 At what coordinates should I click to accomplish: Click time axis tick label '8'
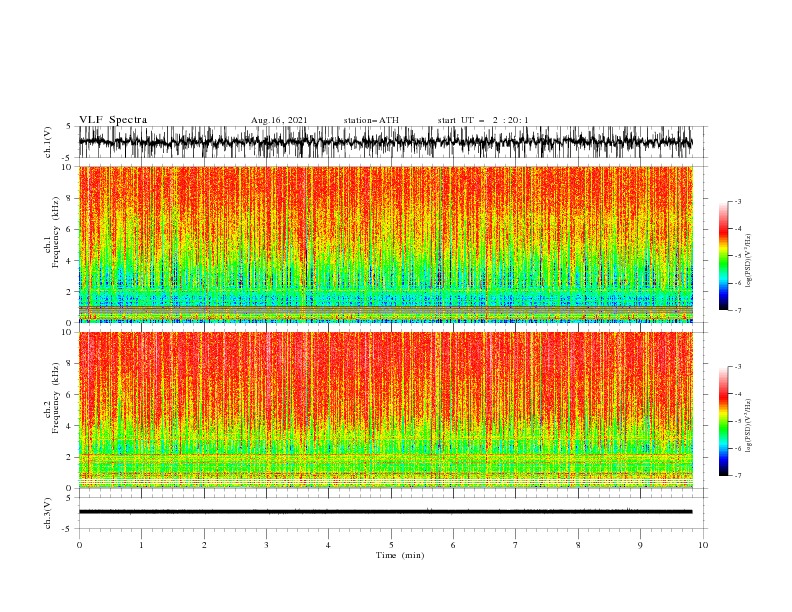[x=578, y=545]
